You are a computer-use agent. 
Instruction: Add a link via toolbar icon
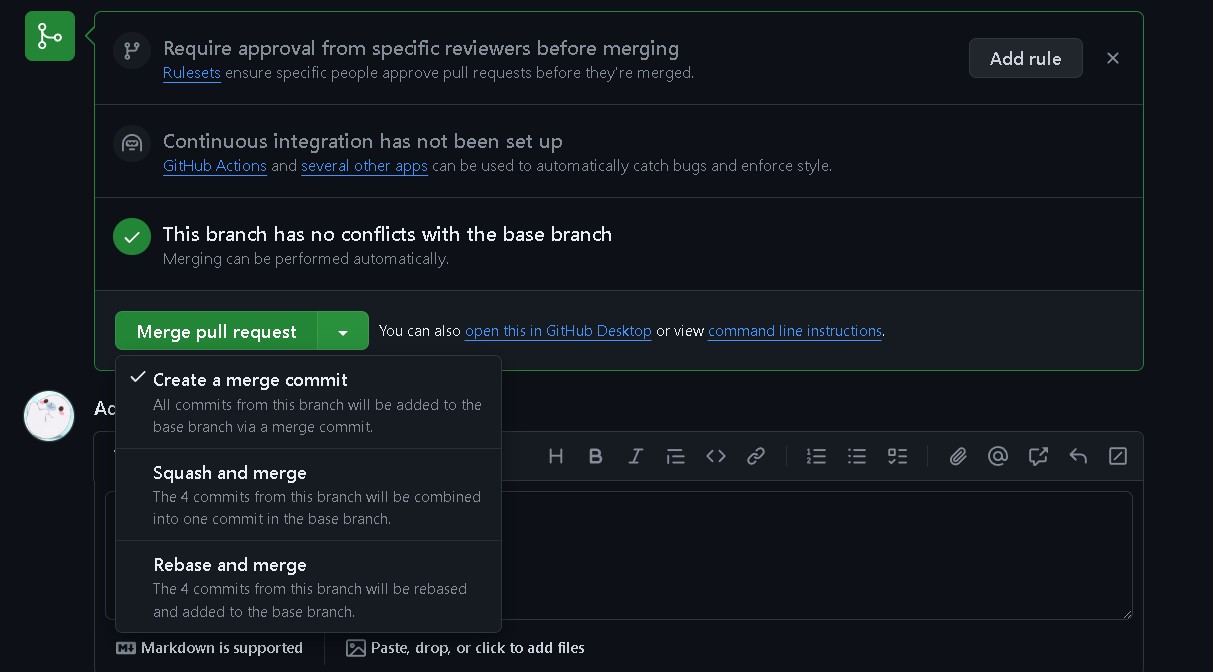(756, 456)
